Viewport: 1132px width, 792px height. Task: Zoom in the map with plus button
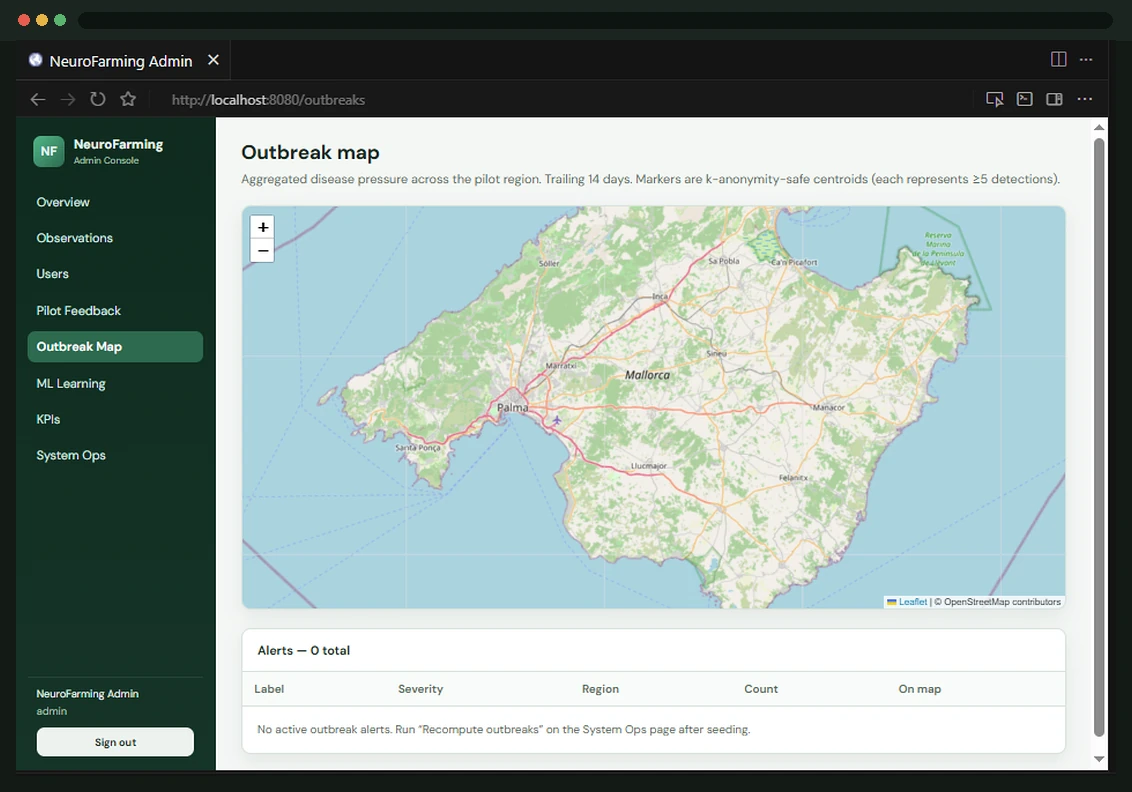(x=263, y=227)
